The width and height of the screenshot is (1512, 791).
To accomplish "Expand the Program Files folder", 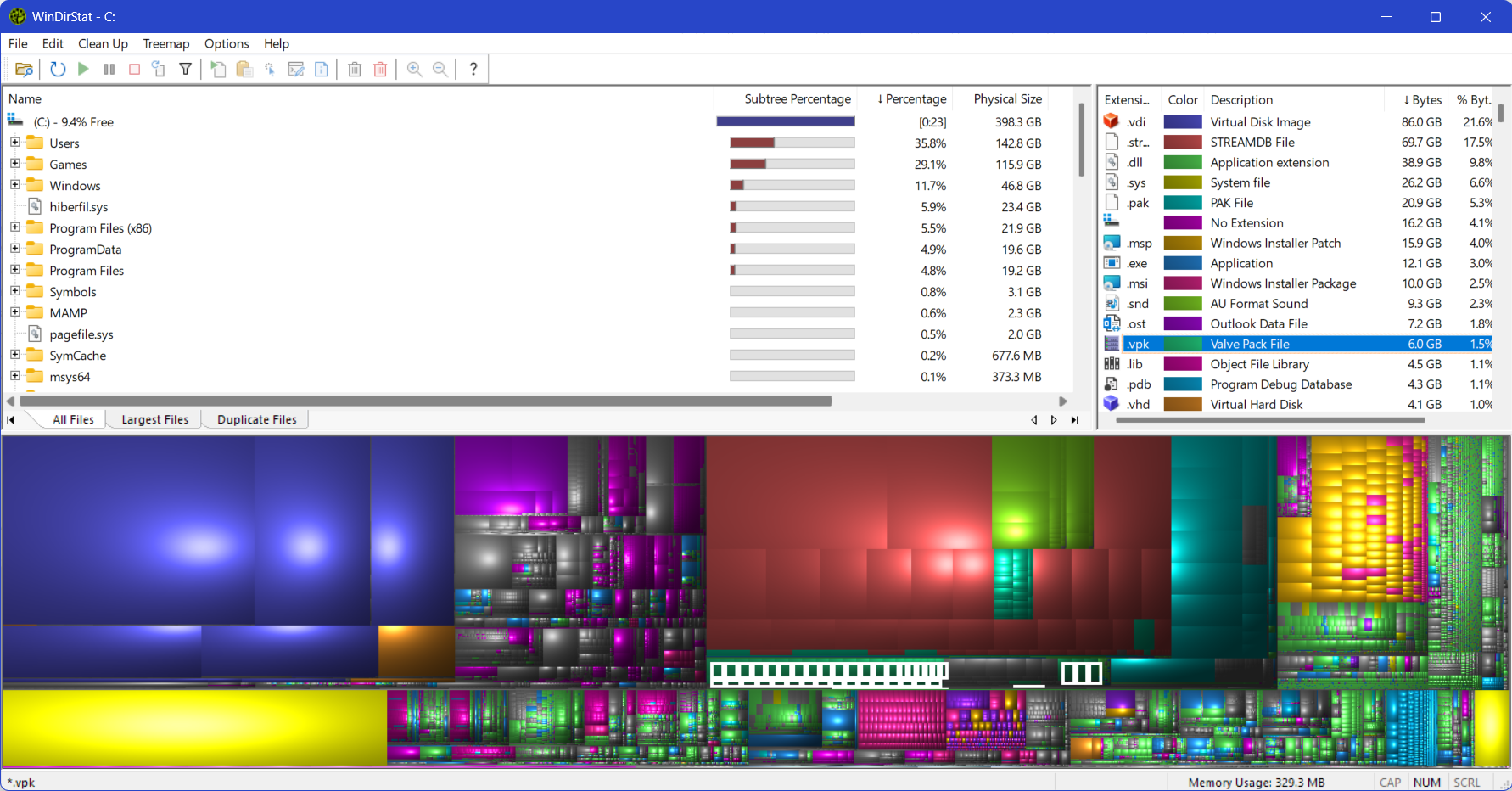I will click(14, 270).
